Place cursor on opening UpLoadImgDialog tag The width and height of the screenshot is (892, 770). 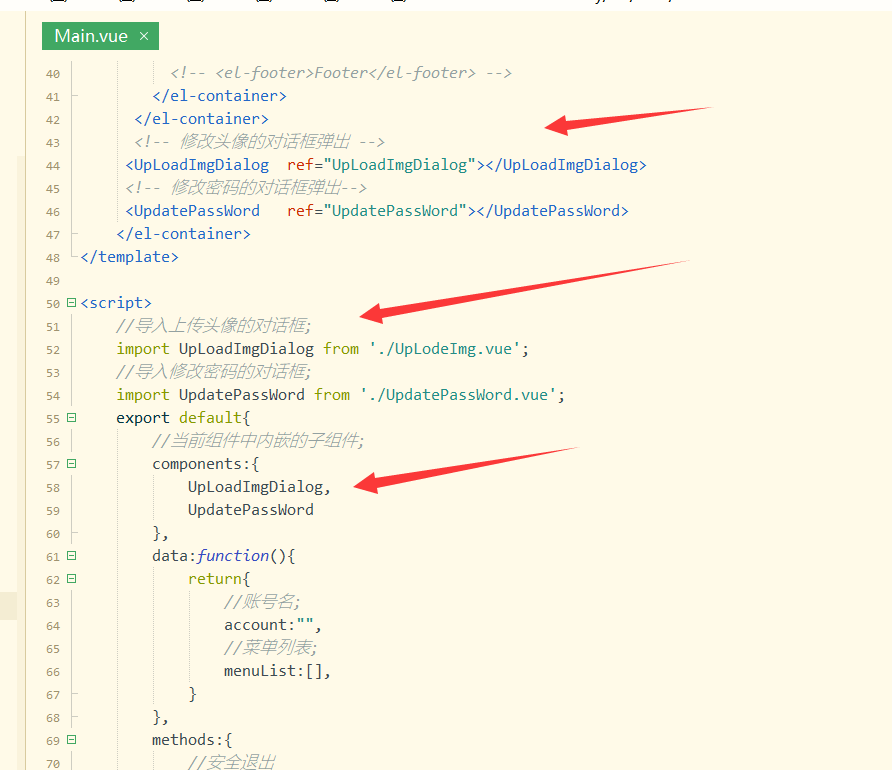(x=197, y=165)
